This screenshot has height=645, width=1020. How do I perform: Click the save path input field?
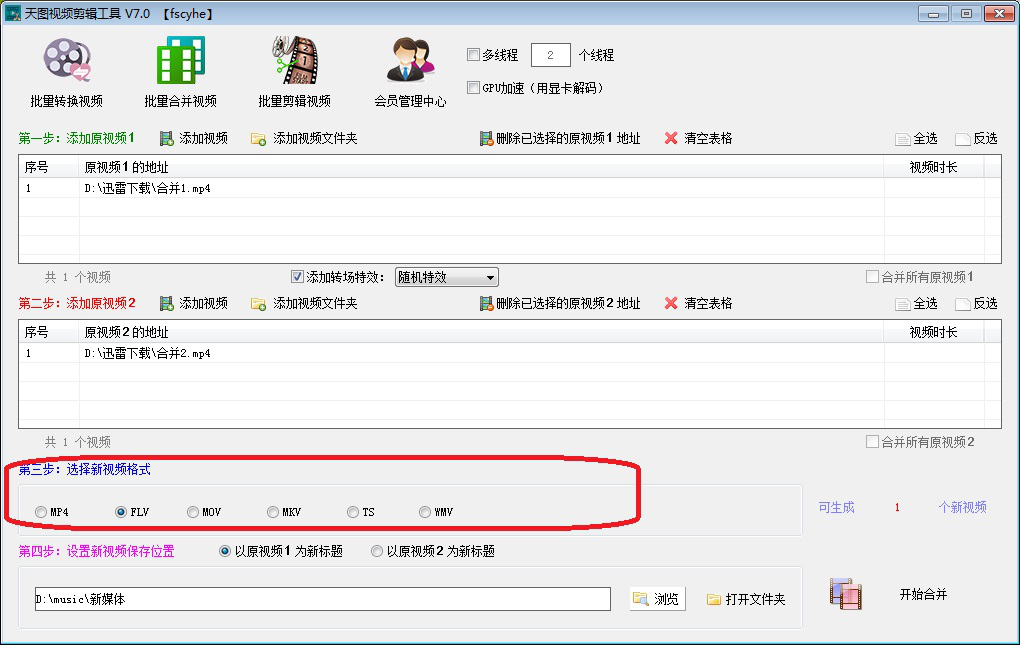(323, 599)
